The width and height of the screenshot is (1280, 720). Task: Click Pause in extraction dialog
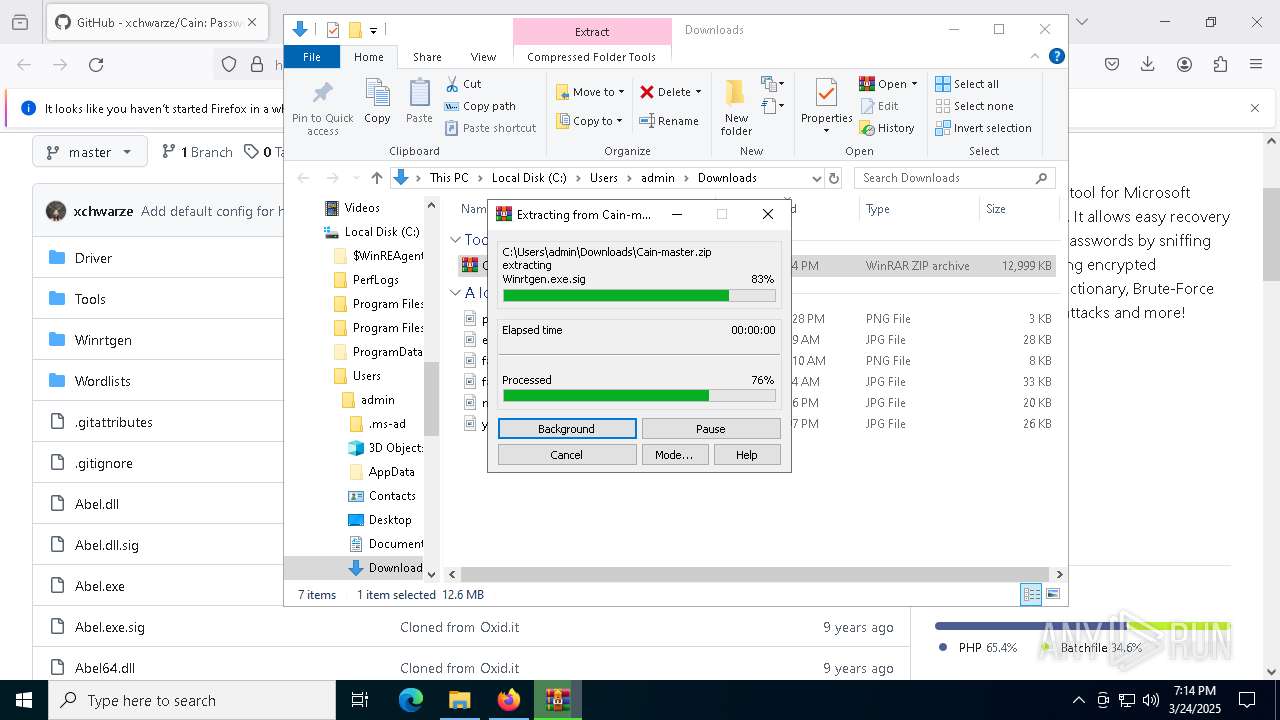pos(711,429)
